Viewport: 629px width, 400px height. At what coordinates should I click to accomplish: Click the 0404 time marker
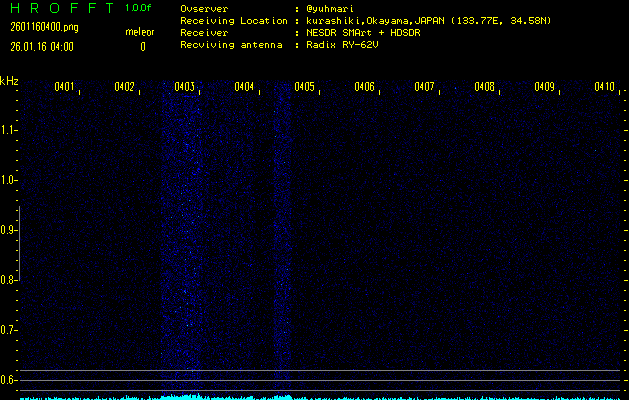click(x=244, y=87)
